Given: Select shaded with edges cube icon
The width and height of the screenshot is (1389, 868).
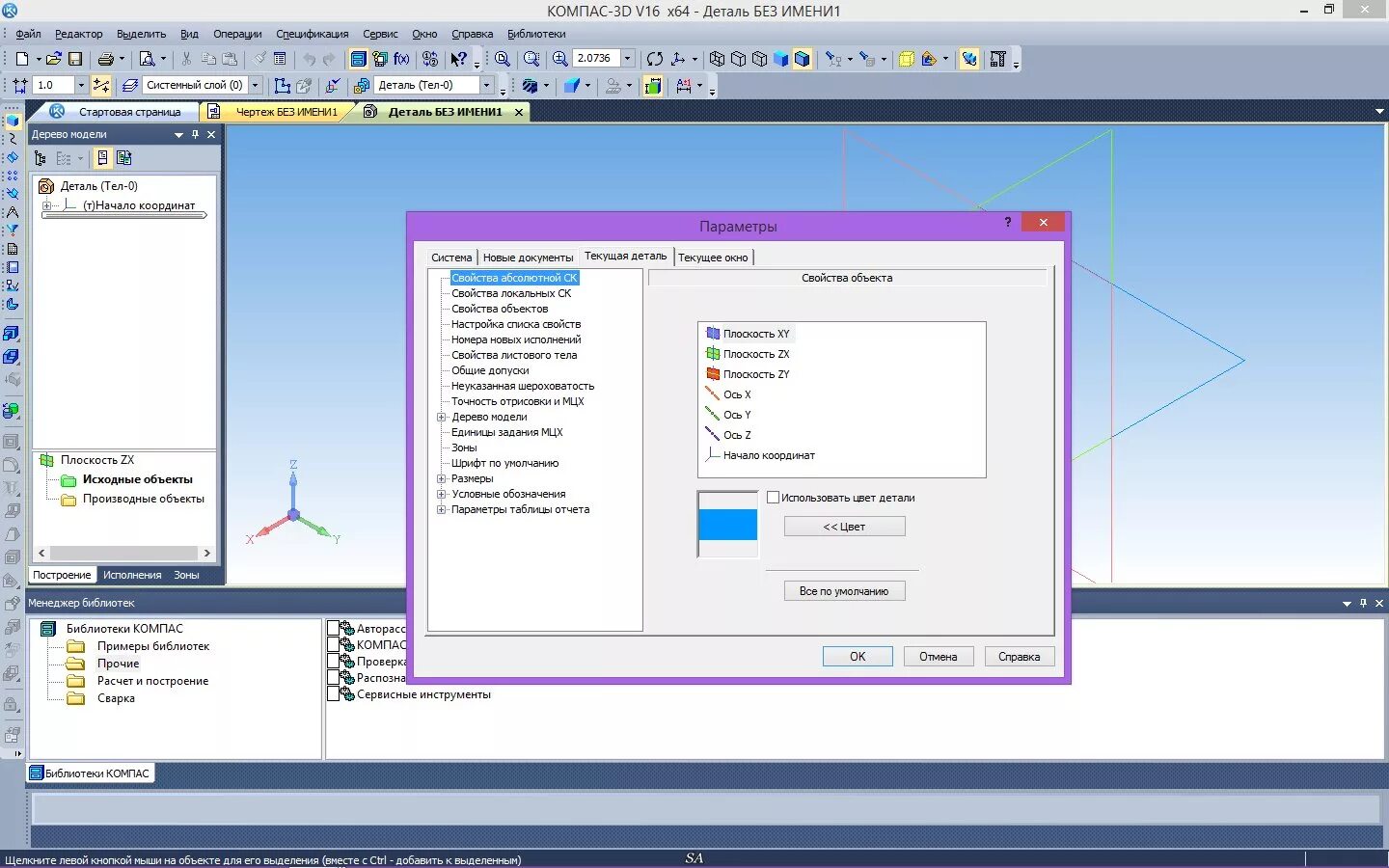Looking at the screenshot, I should [802, 59].
